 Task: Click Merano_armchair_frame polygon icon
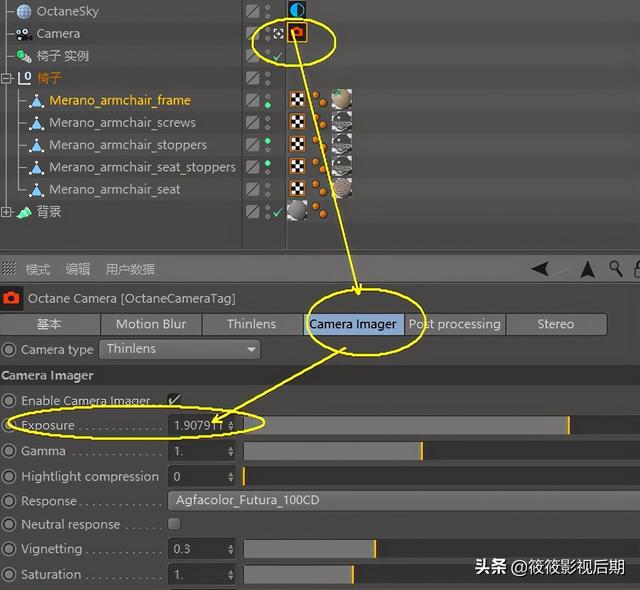click(37, 101)
